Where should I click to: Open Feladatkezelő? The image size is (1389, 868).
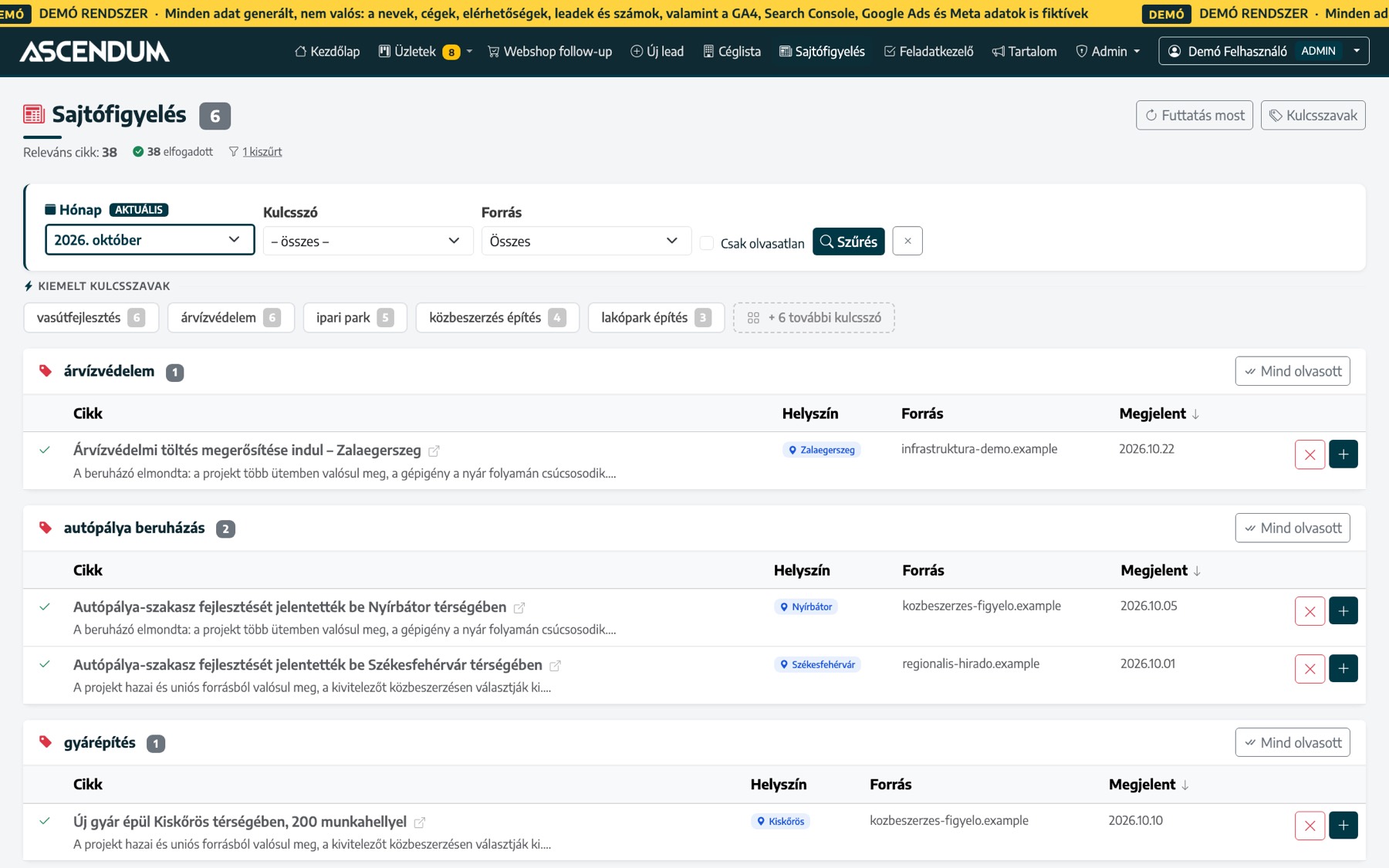928,51
